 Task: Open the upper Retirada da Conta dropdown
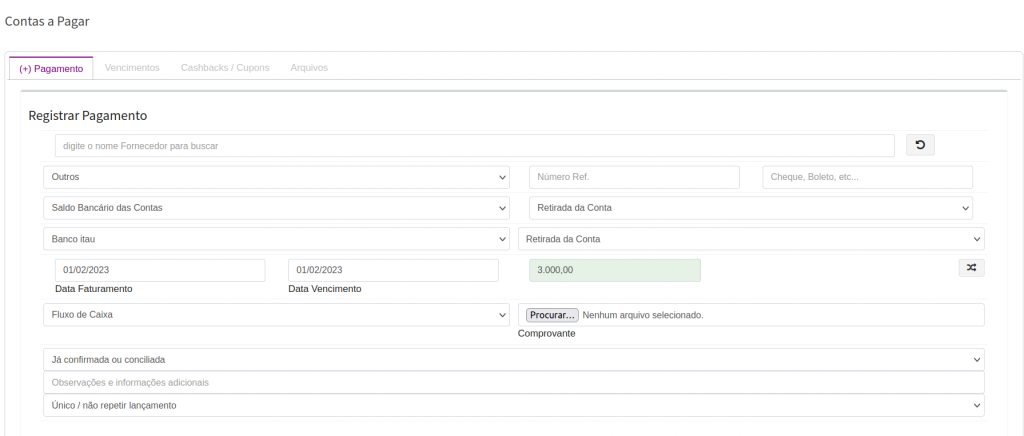click(x=750, y=208)
